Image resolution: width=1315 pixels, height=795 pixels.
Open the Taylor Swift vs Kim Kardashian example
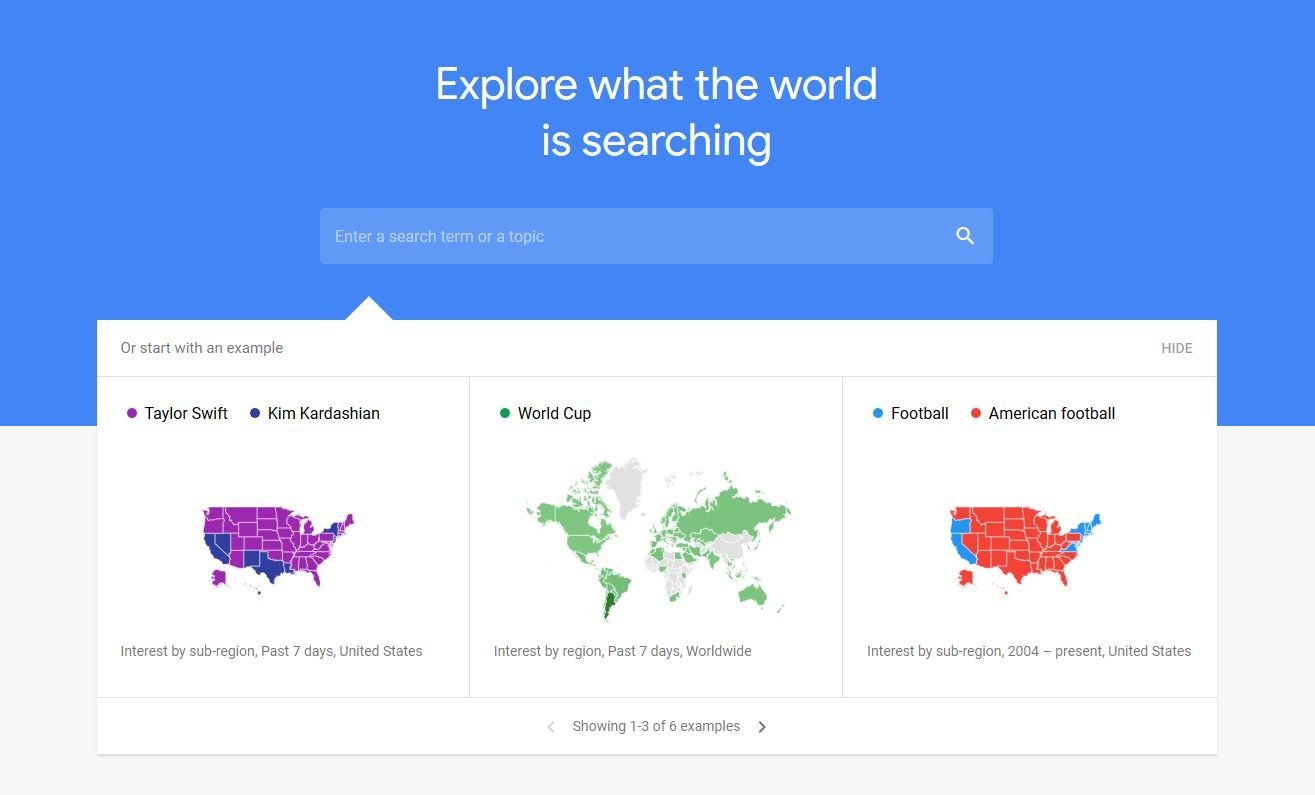coord(283,537)
